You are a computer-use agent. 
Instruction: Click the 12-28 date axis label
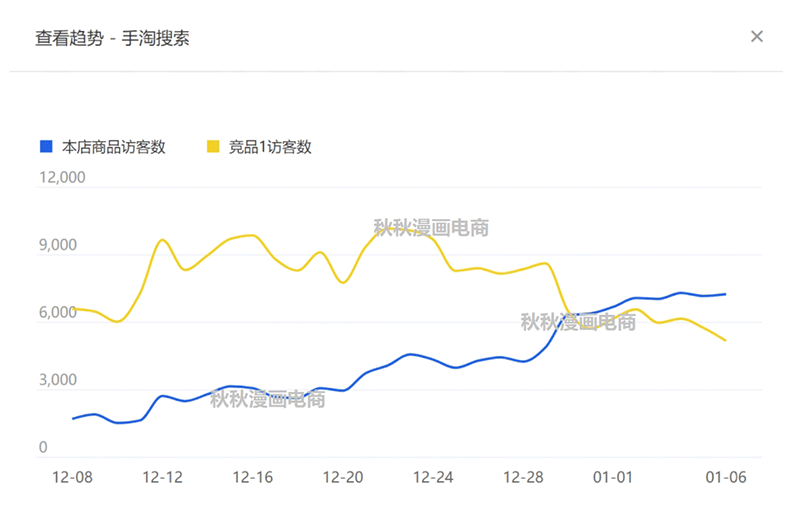523,478
